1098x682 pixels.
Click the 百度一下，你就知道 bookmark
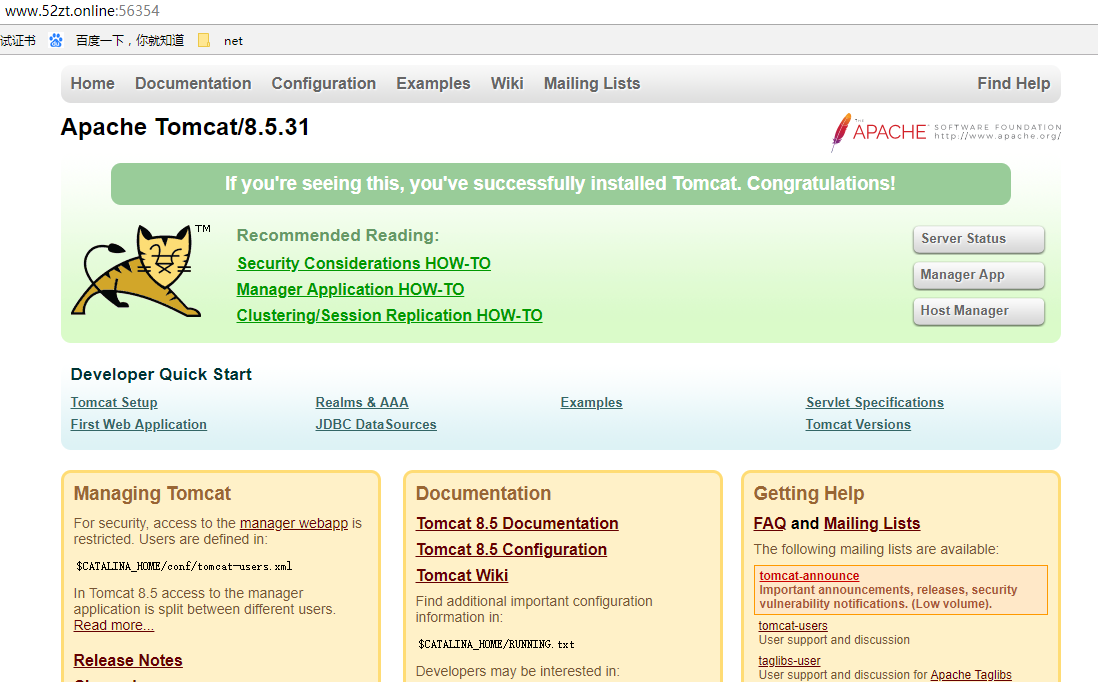[x=130, y=41]
